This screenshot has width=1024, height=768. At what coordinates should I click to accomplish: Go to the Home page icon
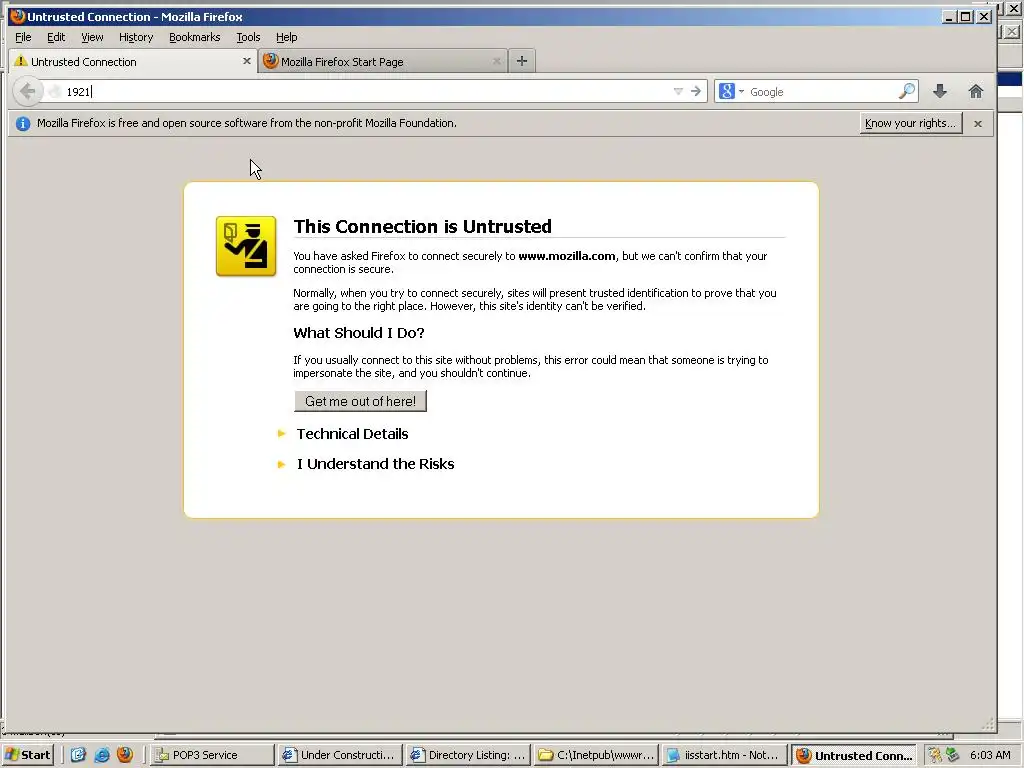(x=976, y=91)
